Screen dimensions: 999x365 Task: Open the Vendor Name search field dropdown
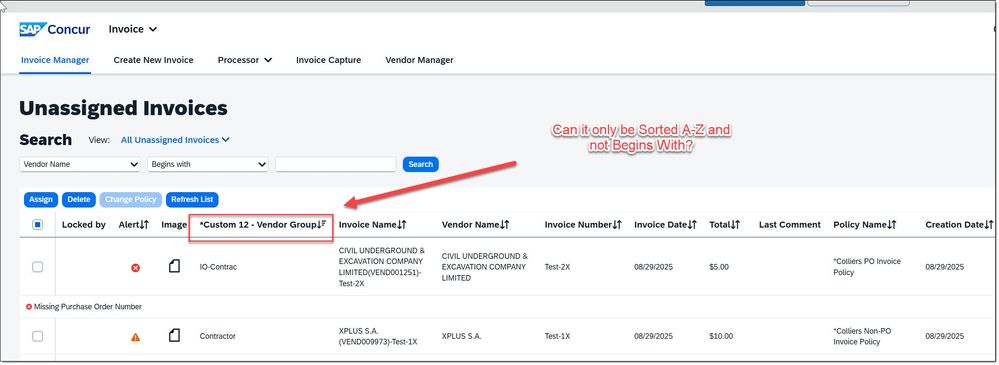click(80, 164)
